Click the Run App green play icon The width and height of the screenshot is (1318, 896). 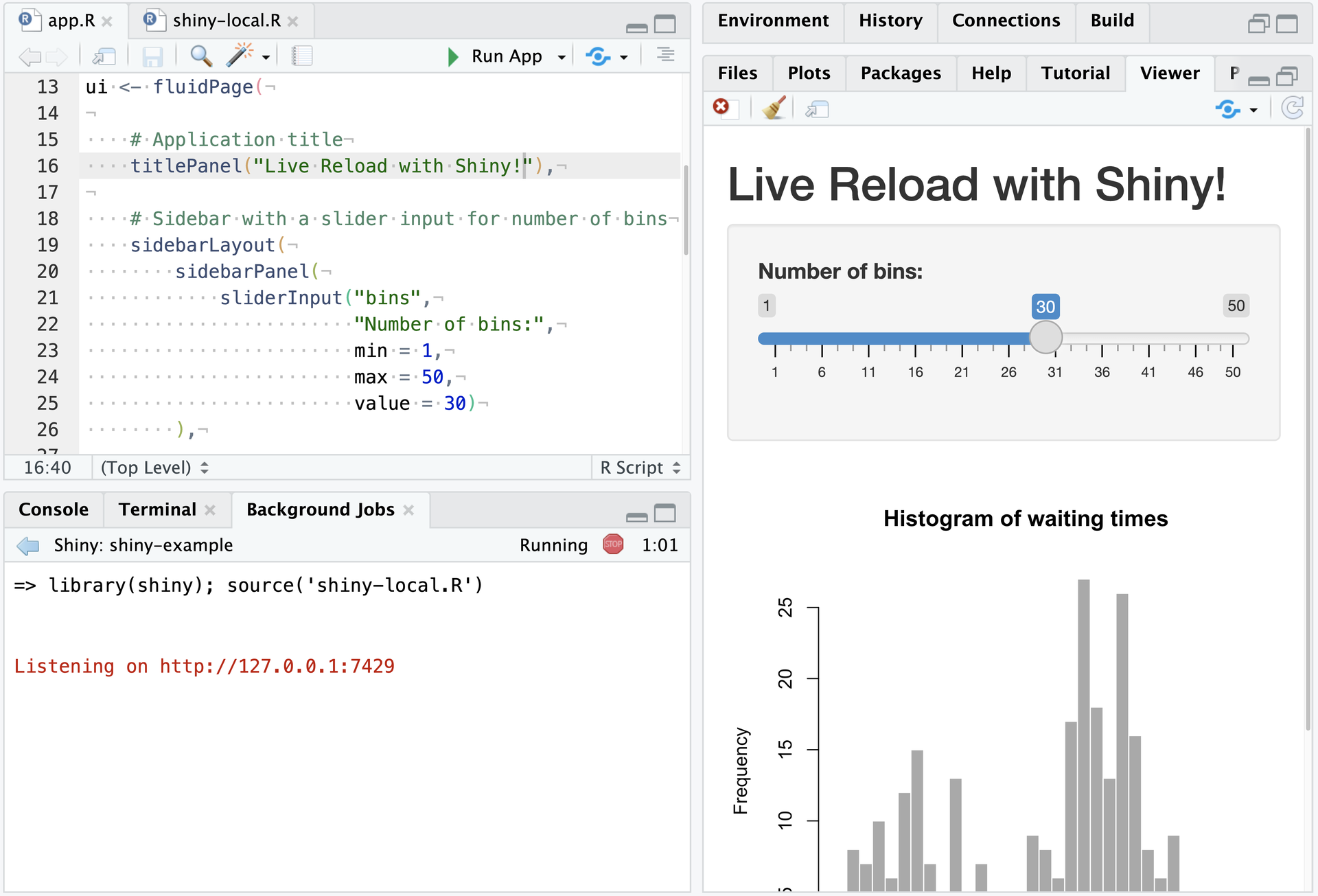(452, 56)
